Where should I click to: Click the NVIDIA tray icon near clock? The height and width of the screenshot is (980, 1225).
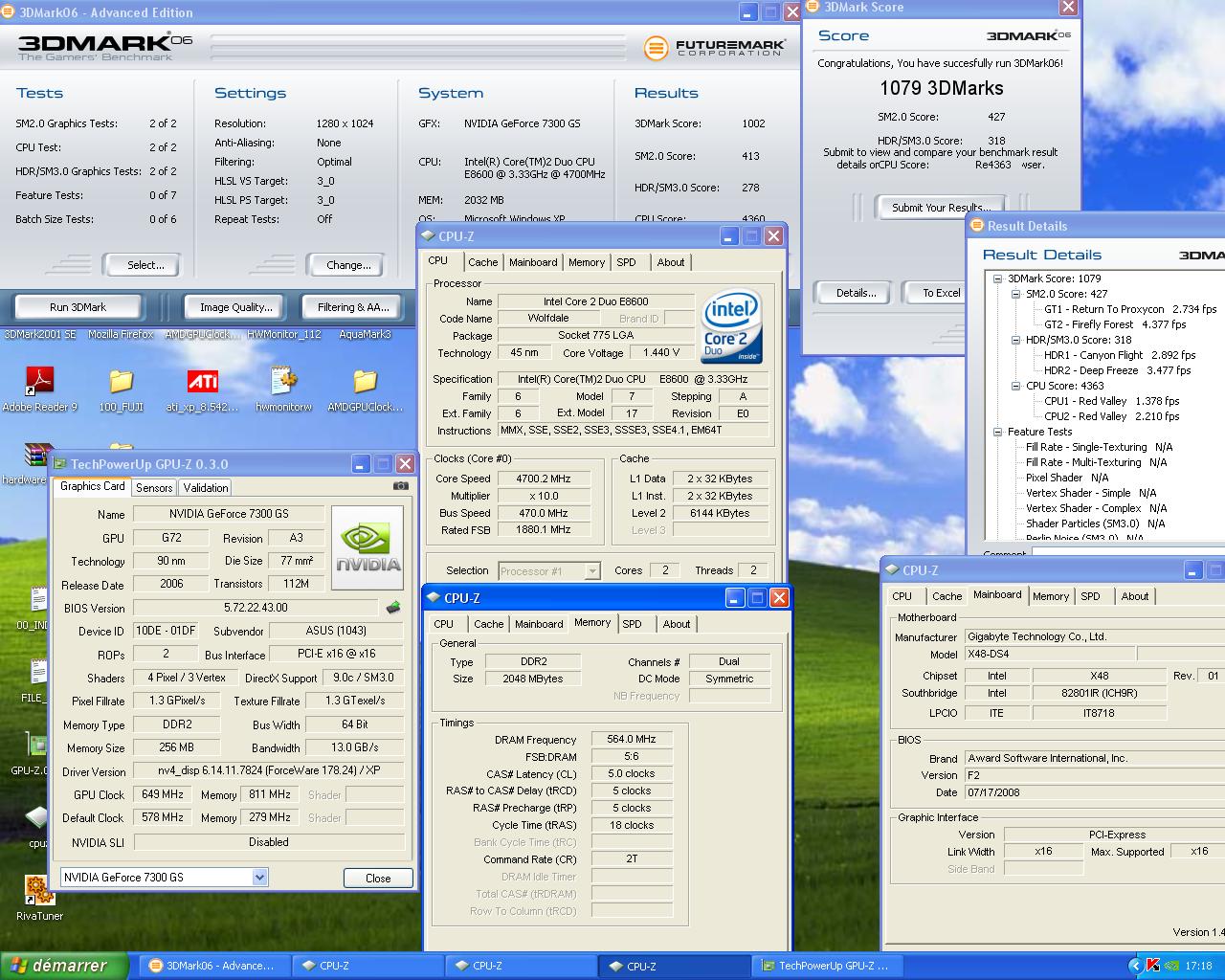(x=1171, y=966)
